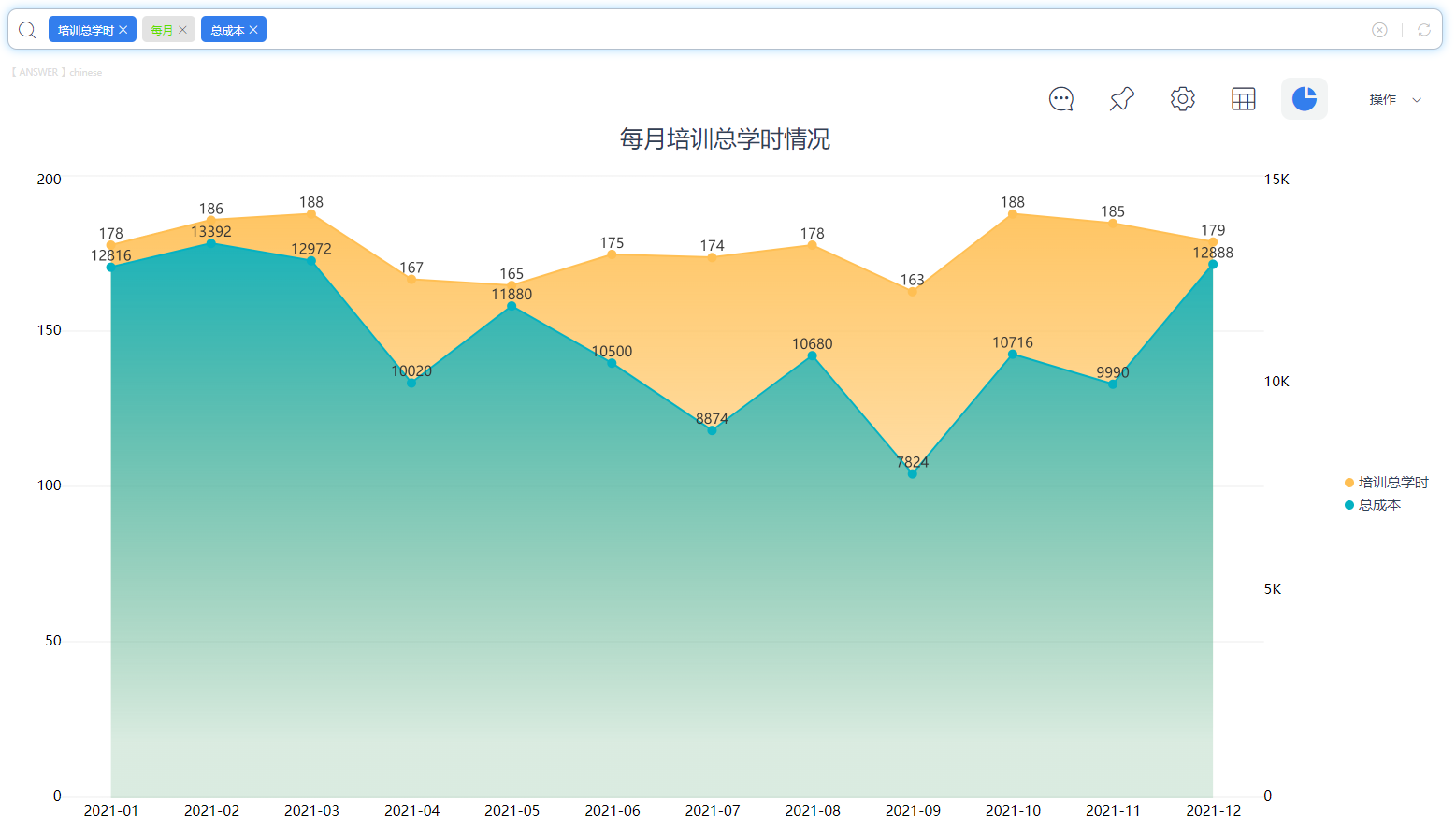
Task: Remove the 每月 keyword tag
Action: 183,29
